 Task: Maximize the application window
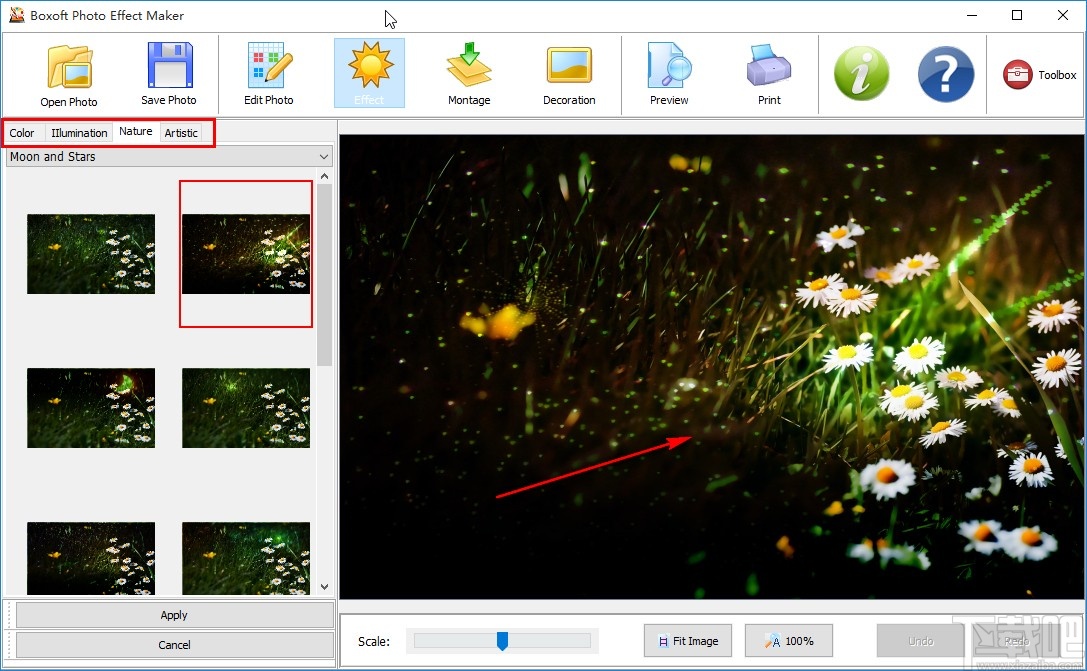click(x=1017, y=15)
